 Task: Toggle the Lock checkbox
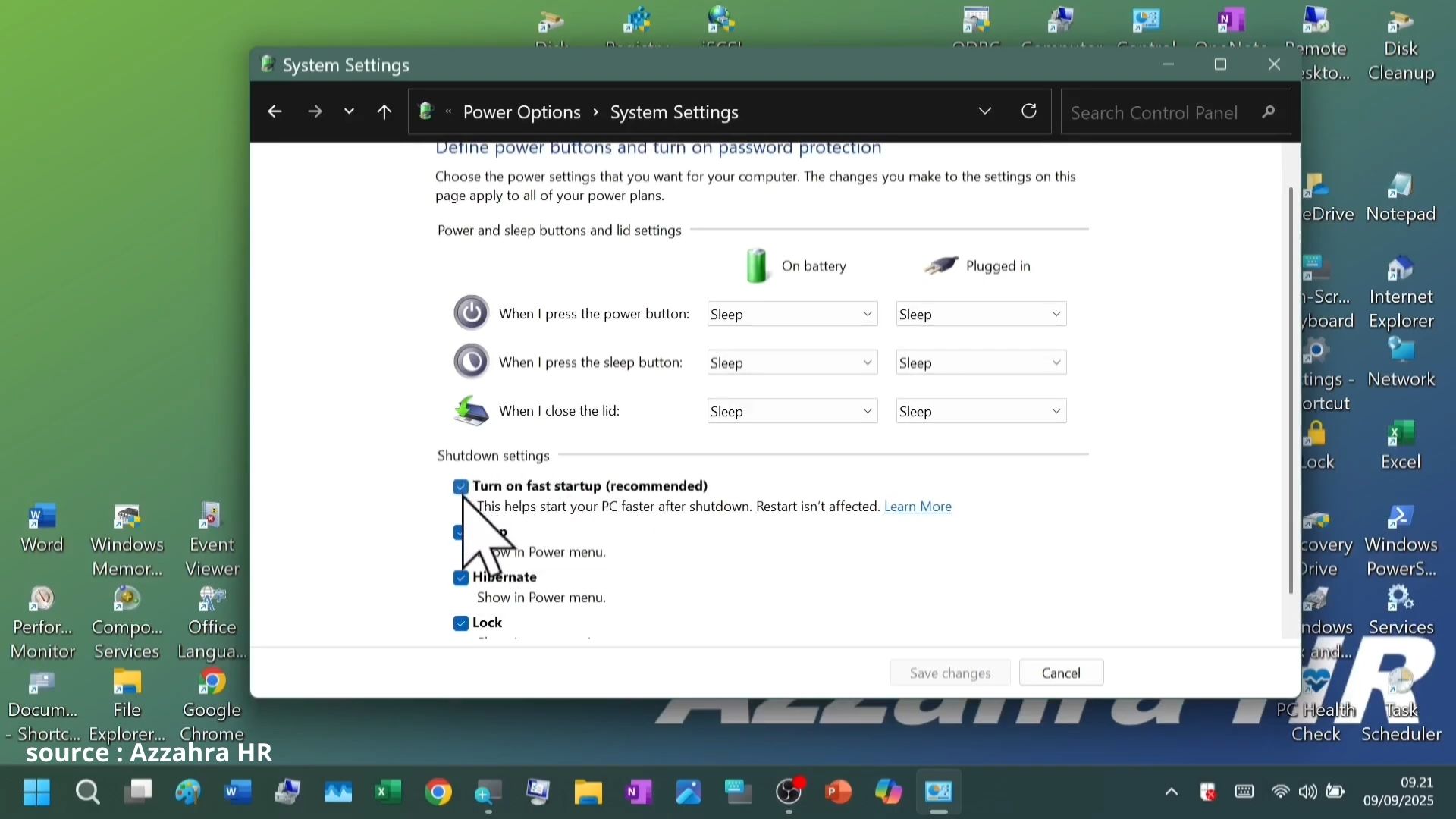point(461,623)
